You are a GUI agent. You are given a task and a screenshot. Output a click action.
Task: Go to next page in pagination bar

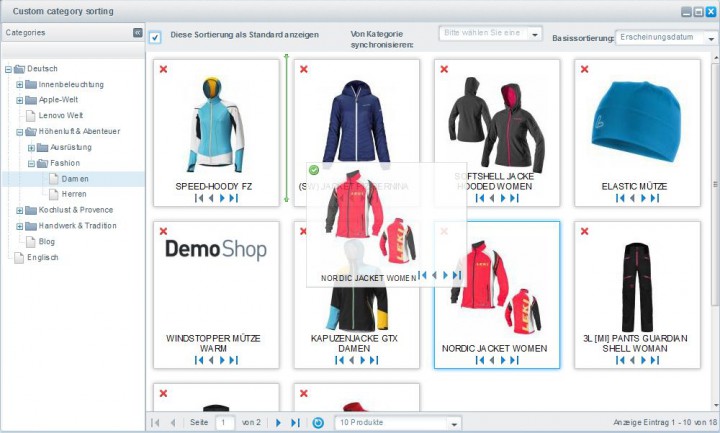[x=278, y=422]
